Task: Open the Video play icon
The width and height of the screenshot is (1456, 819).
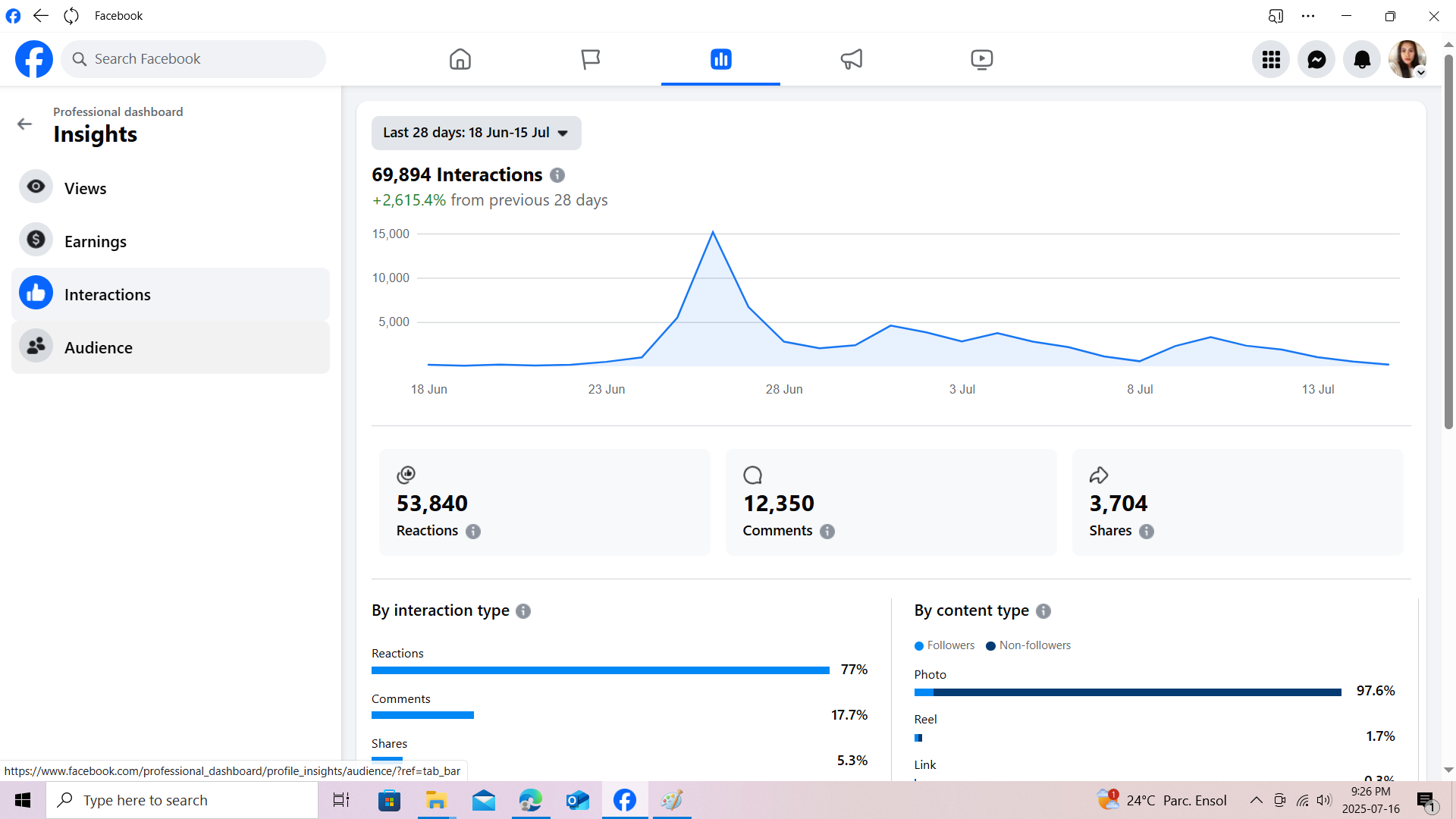Action: [981, 59]
